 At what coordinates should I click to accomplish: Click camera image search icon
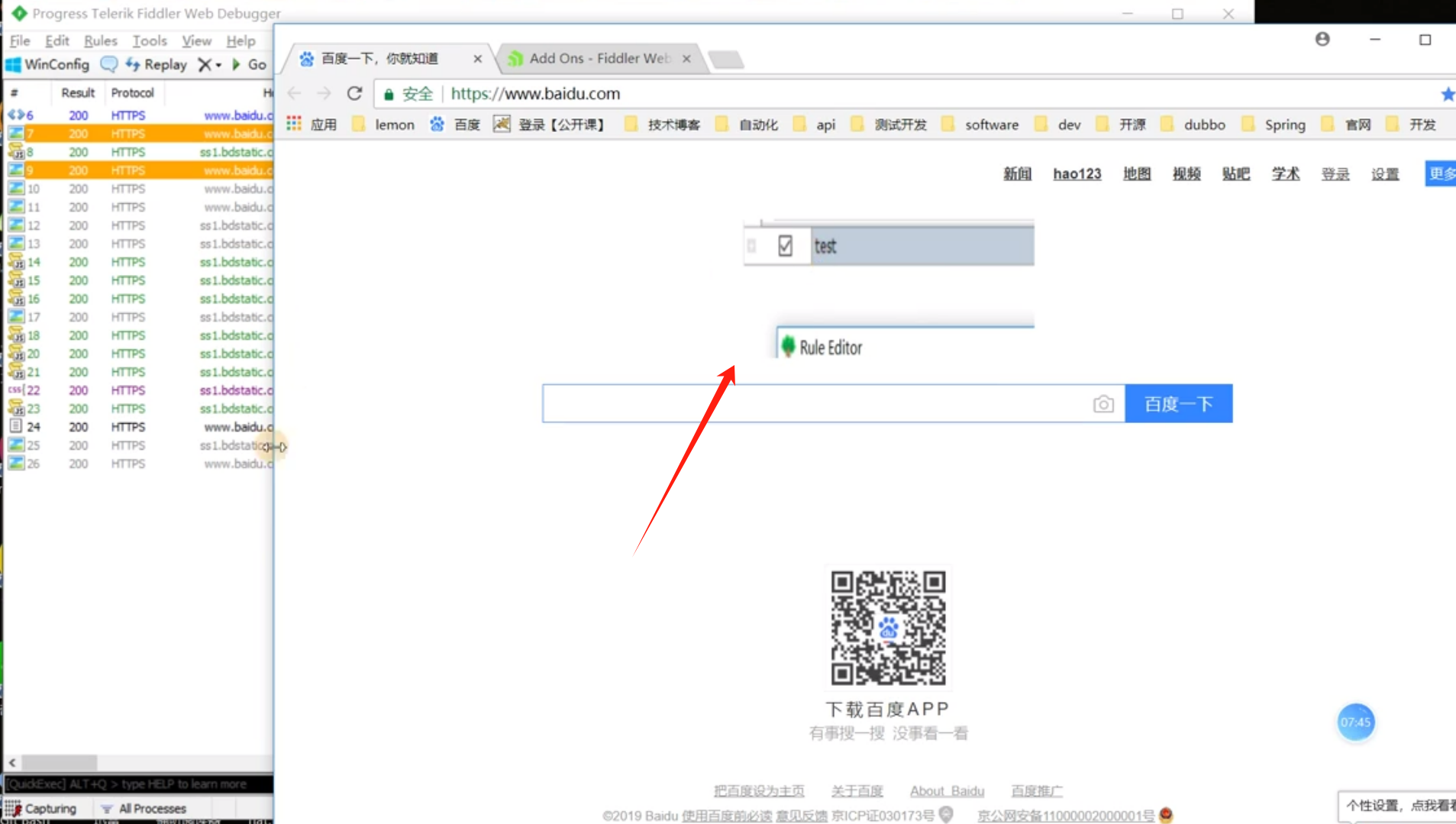click(1103, 404)
